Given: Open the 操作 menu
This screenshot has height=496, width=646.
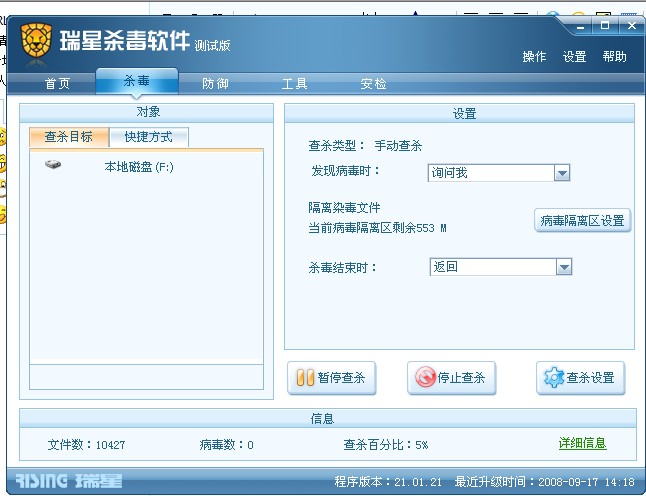Looking at the screenshot, I should [534, 56].
